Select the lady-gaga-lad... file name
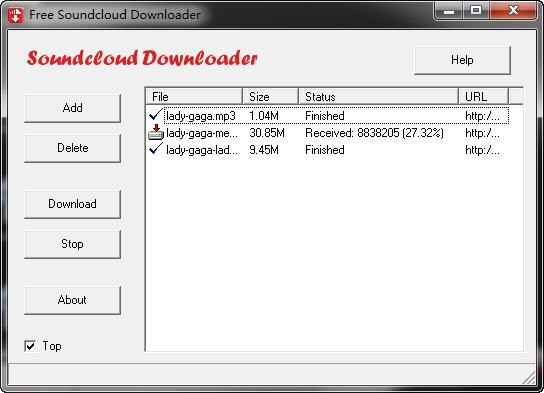This screenshot has height=393, width=544. point(202,150)
